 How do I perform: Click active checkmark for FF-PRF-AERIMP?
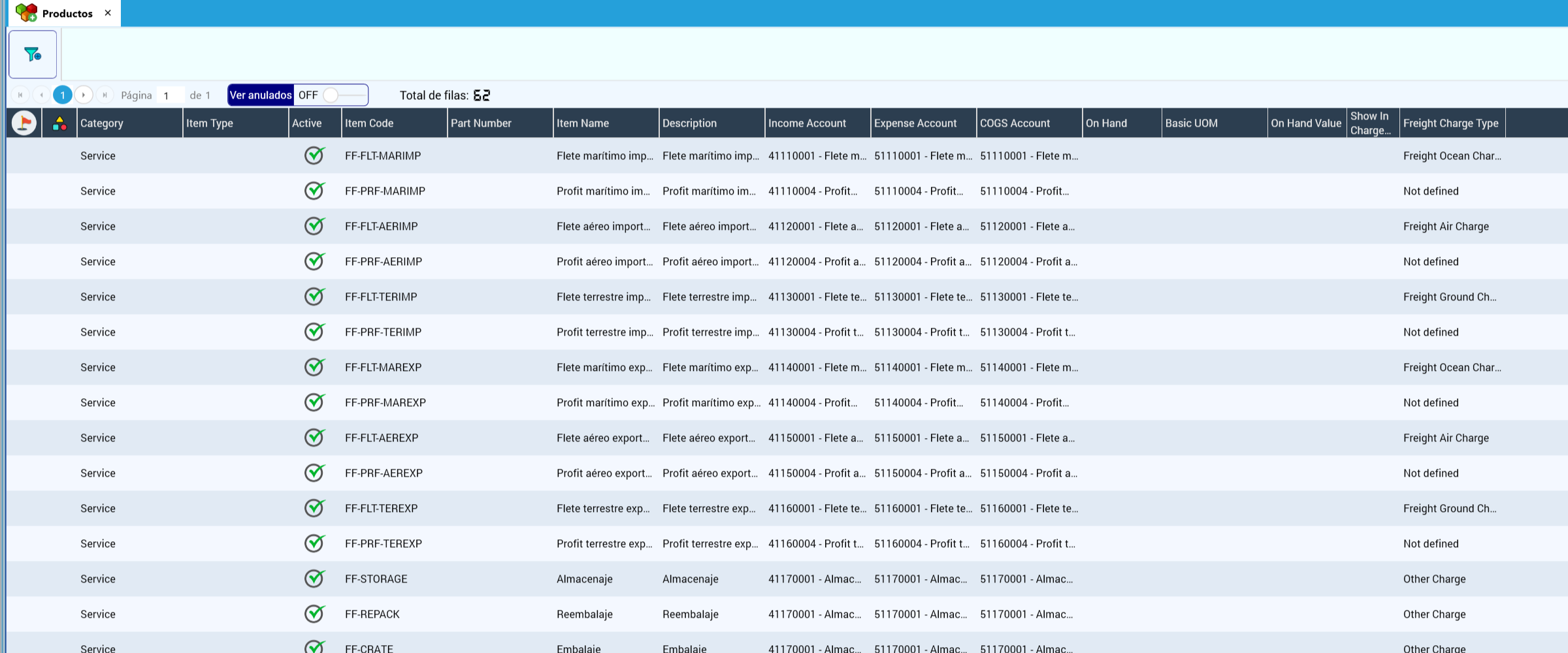point(315,261)
